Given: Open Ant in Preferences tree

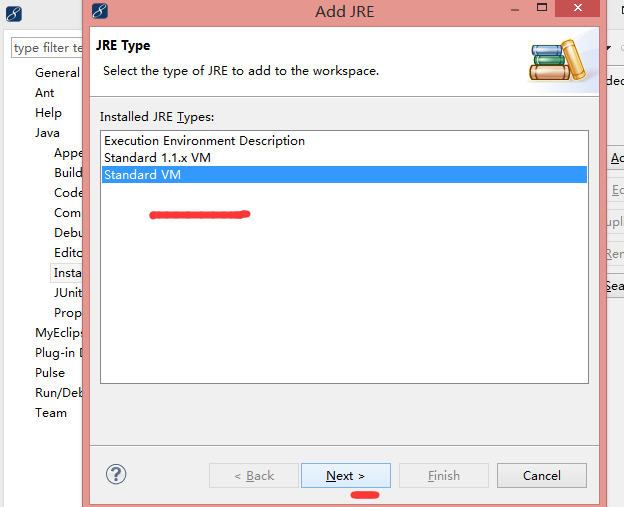Looking at the screenshot, I should click(x=45, y=93).
